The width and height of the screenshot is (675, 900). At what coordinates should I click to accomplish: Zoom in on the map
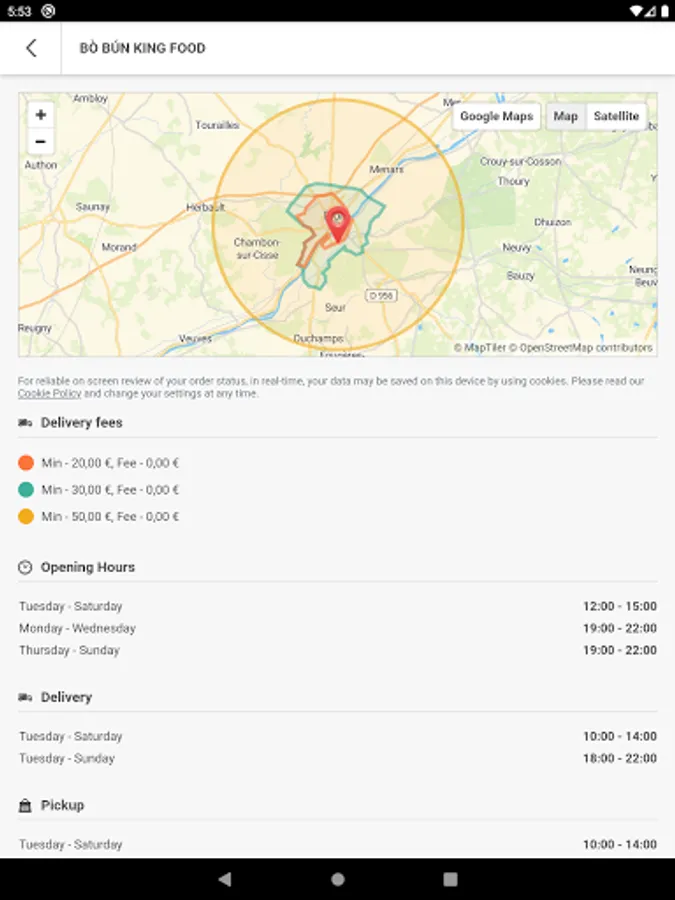pyautogui.click(x=41, y=115)
